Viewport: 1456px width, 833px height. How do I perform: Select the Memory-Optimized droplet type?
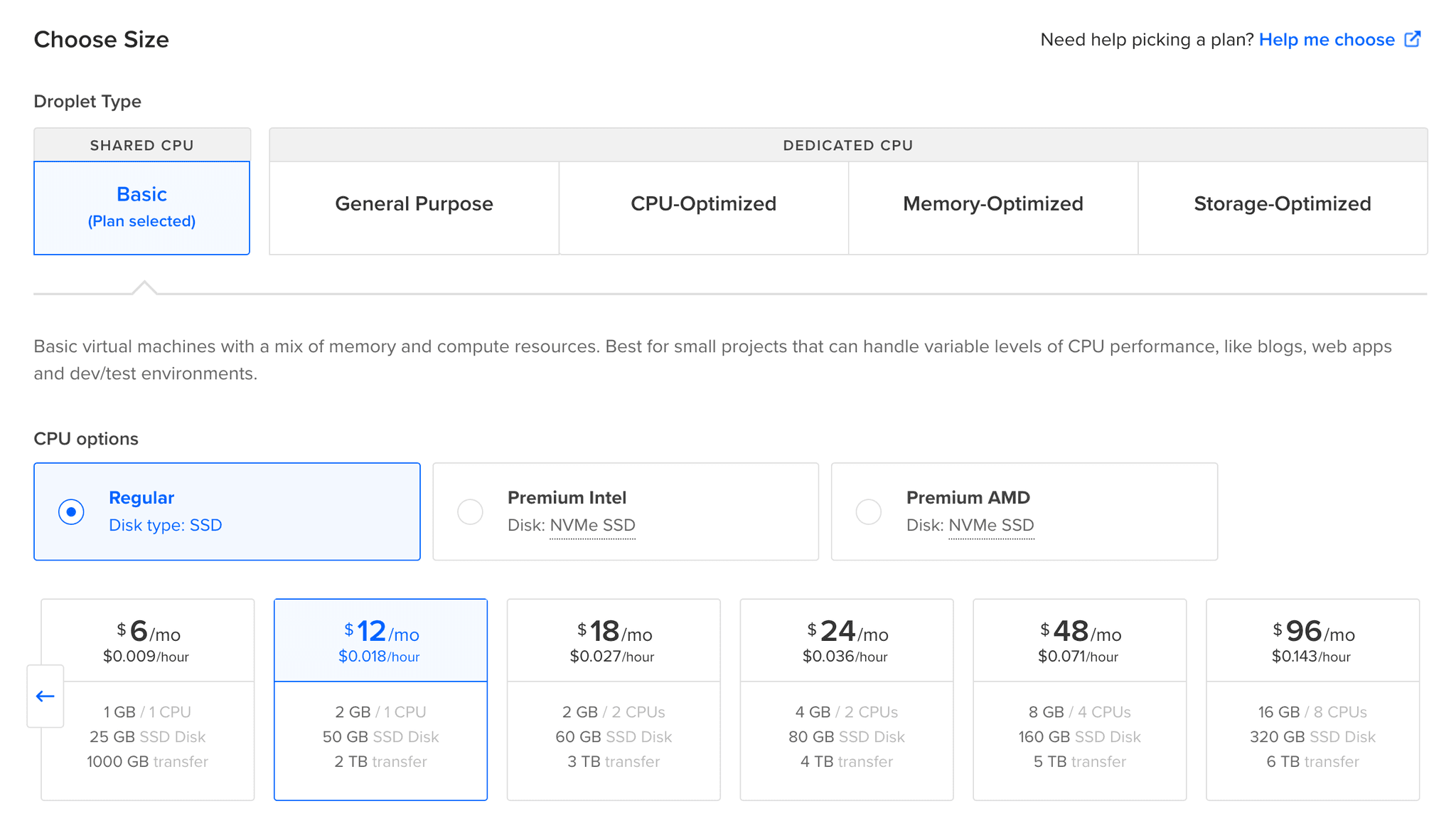992,204
